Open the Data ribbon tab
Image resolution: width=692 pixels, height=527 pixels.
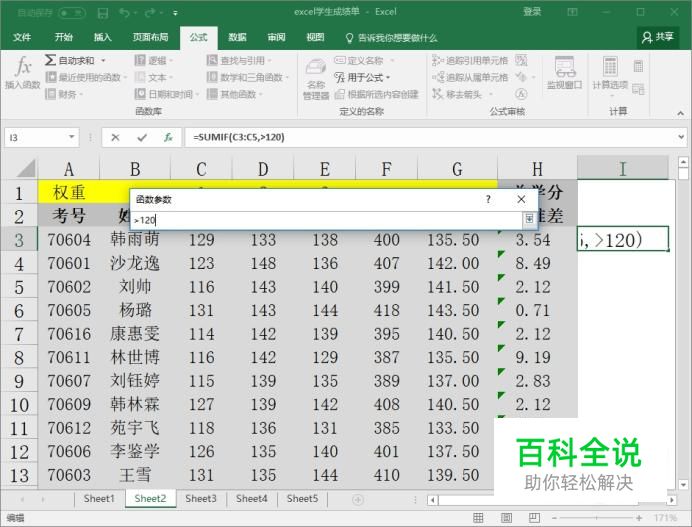click(x=237, y=38)
